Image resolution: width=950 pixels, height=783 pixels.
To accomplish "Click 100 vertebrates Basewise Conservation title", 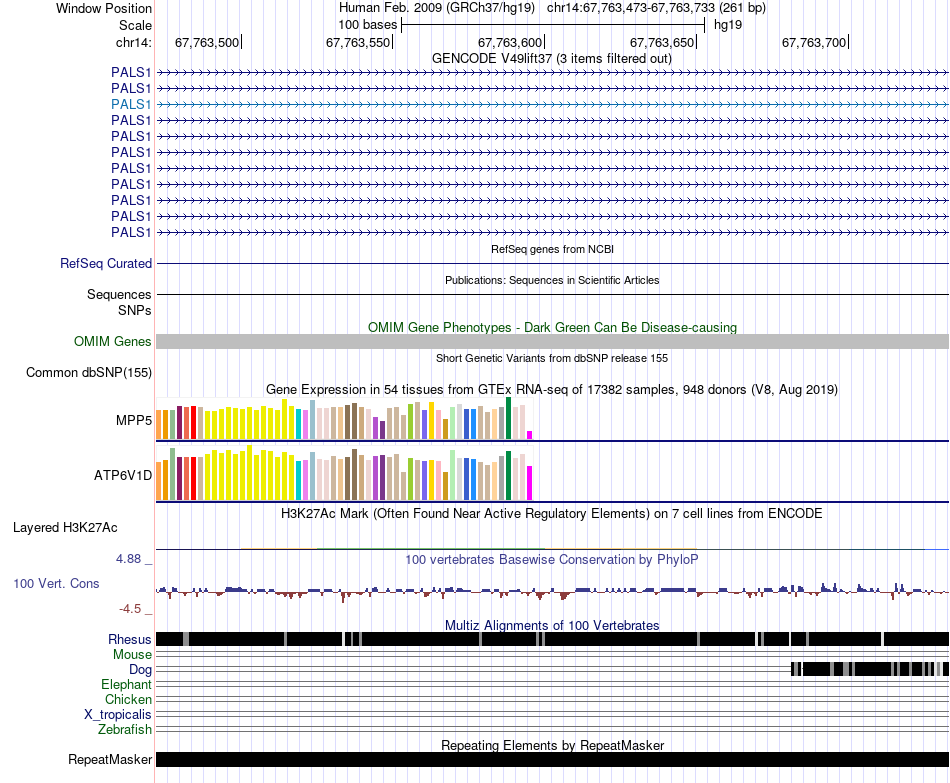I will 552,559.
